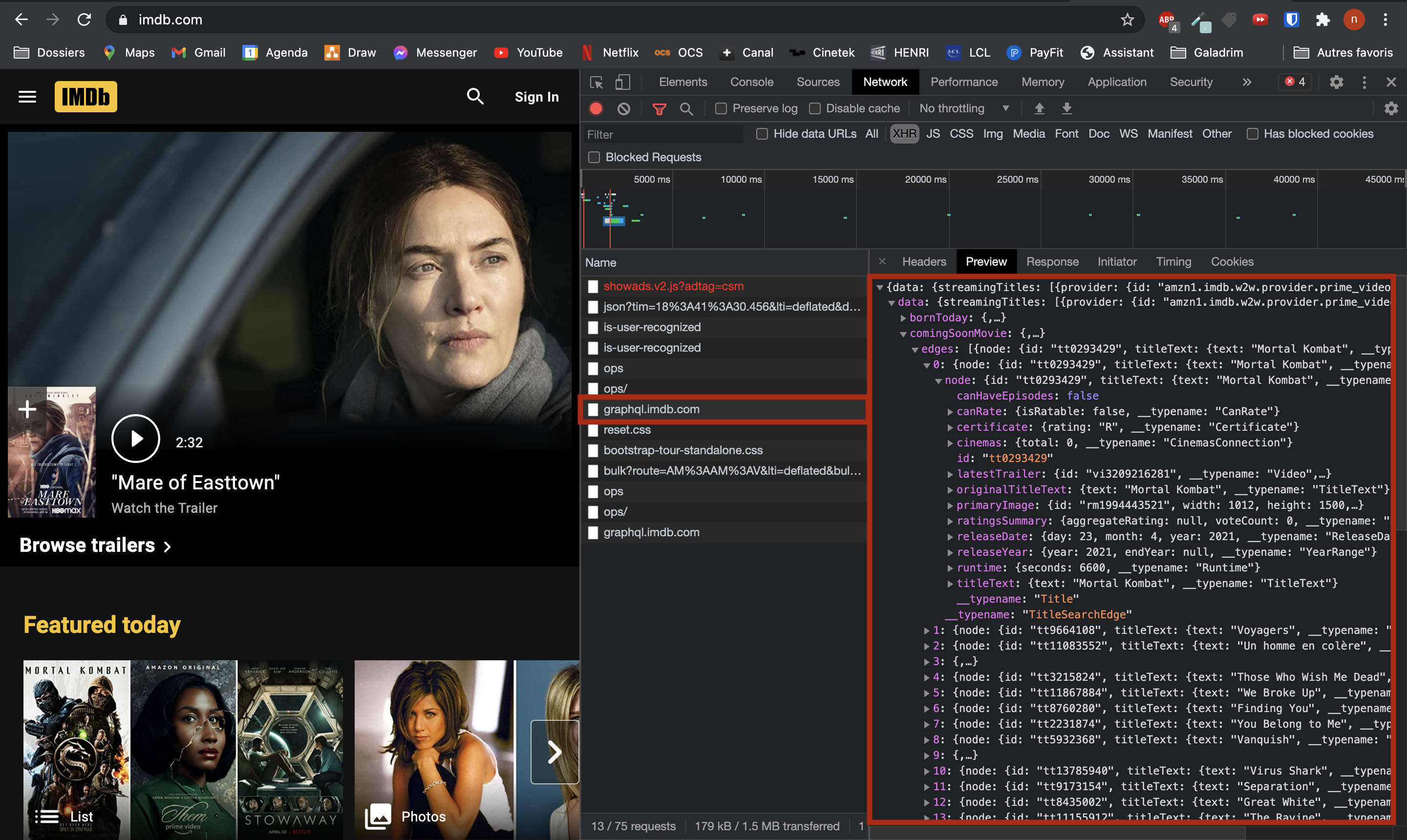Viewport: 1407px width, 840px height.
Task: Open the IMDb hamburger menu
Action: click(x=26, y=96)
